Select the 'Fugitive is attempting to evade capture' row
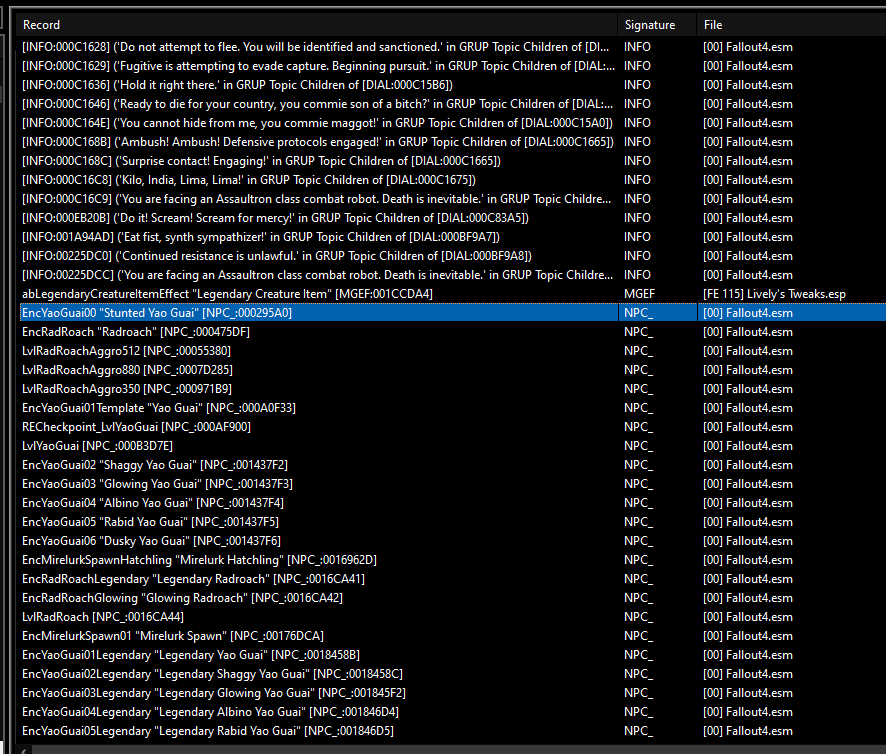This screenshot has width=886, height=754. [x=452, y=66]
